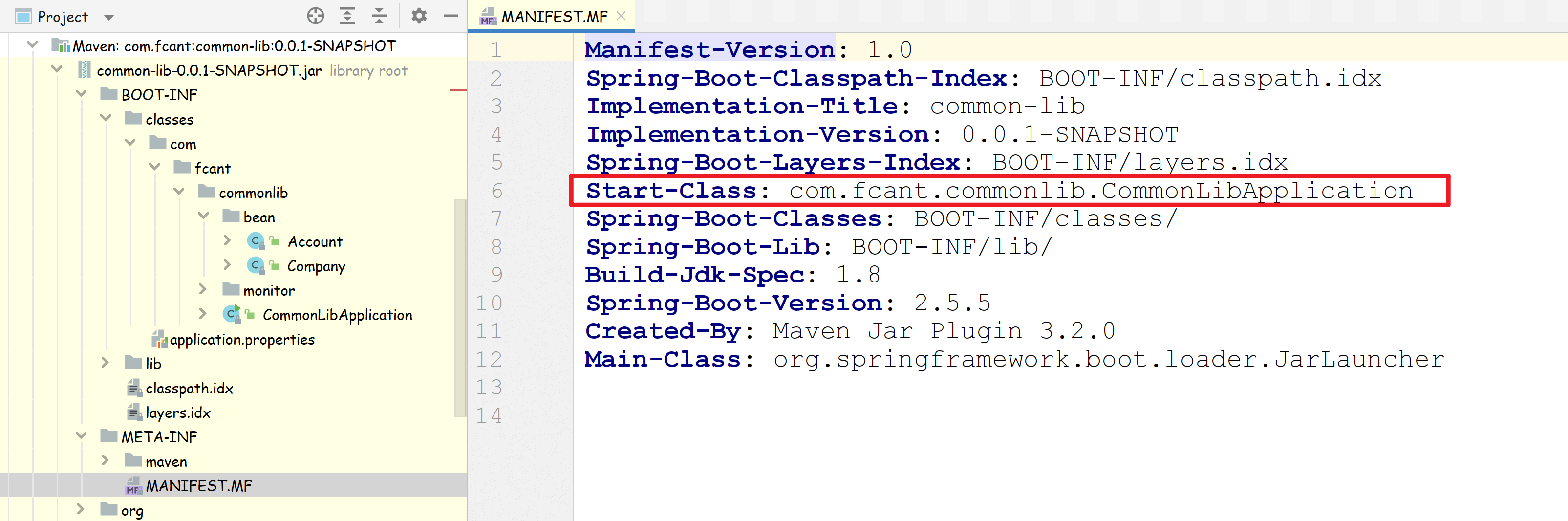
Task: Click the Project panel window icon
Action: pyautogui.click(x=23, y=17)
